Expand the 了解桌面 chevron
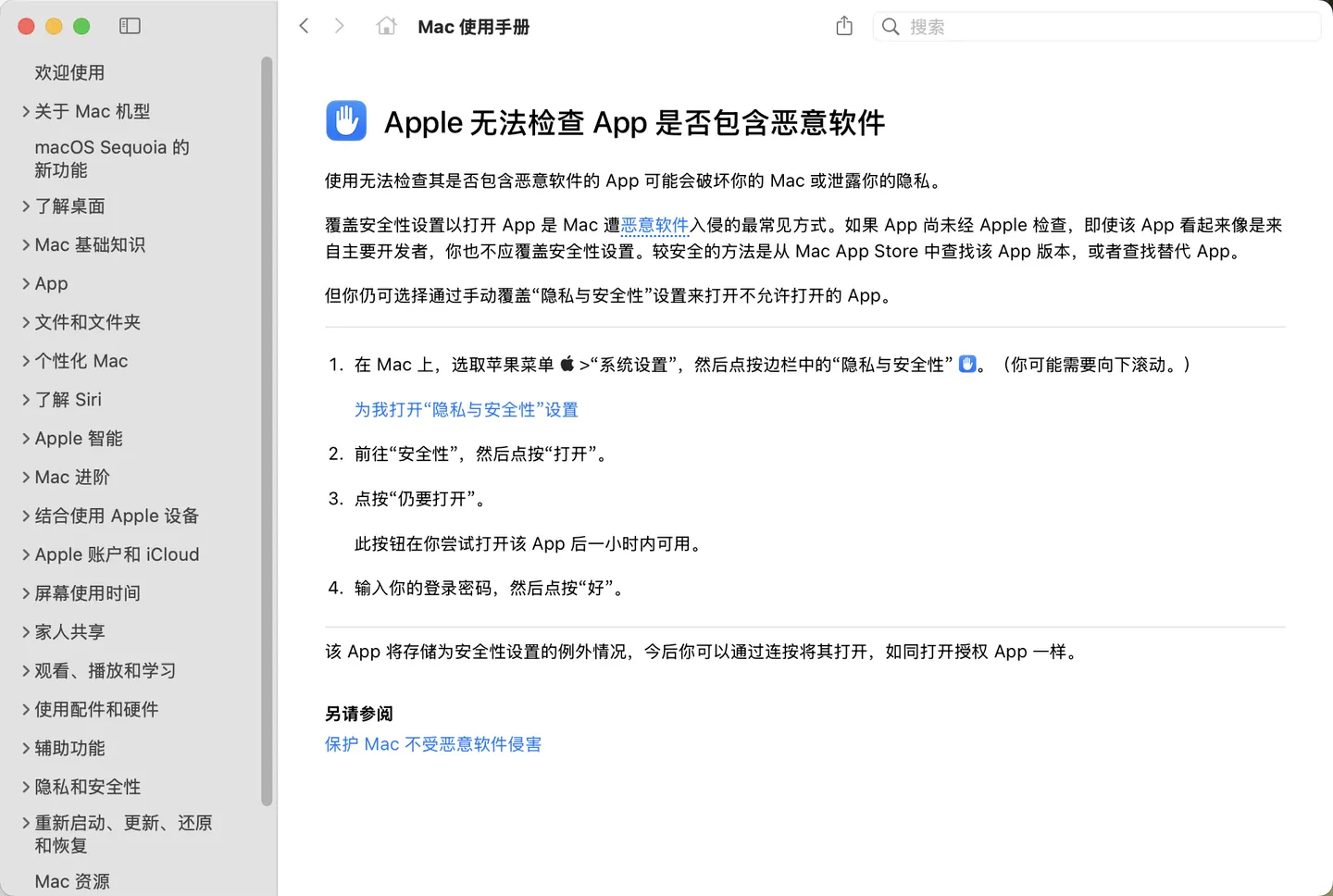The height and width of the screenshot is (896, 1333). [x=26, y=205]
